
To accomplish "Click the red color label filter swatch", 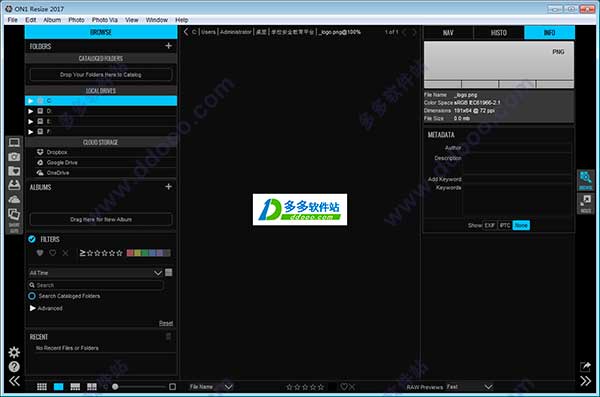I will (130, 253).
